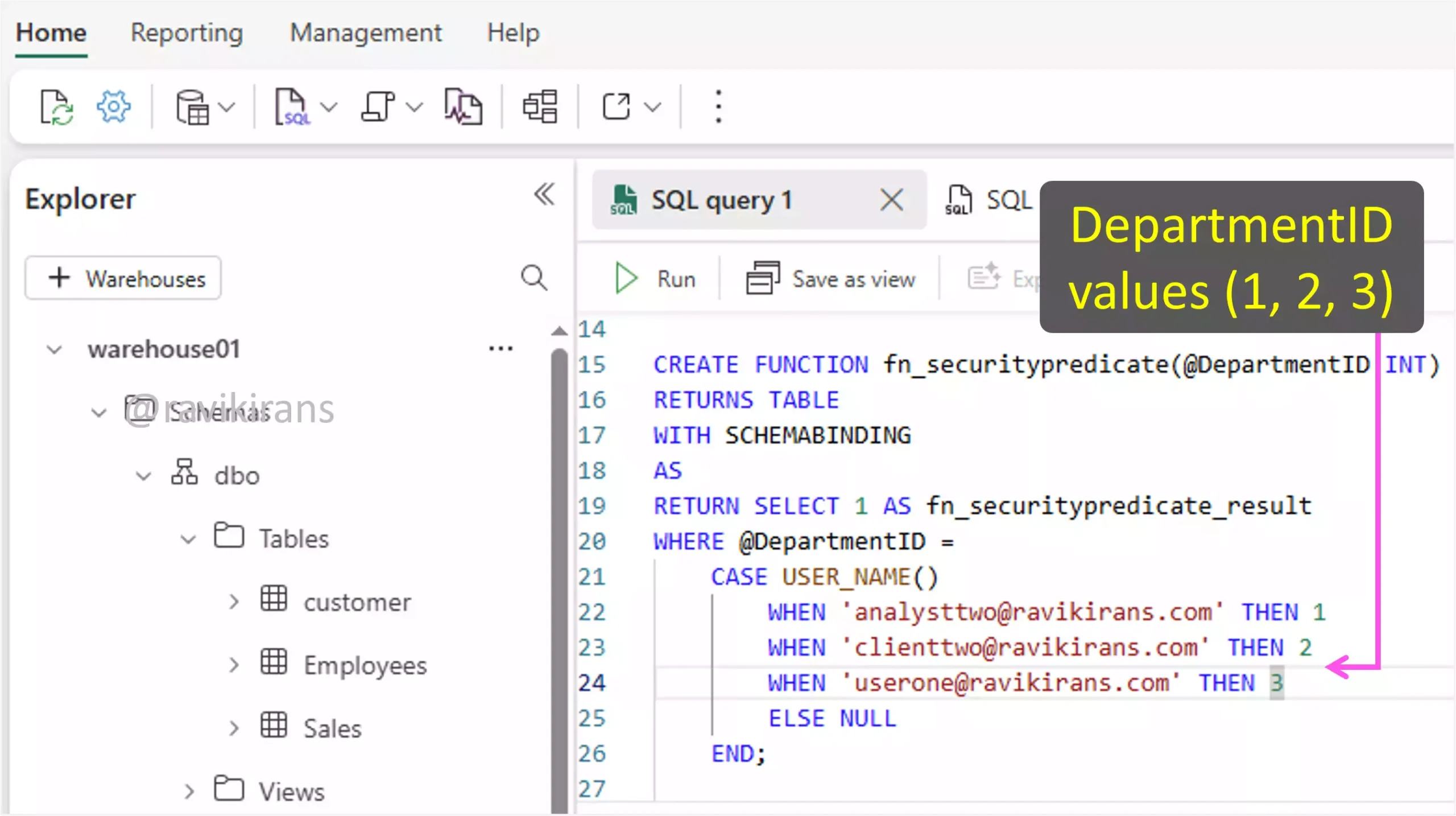Click the Explorer search magnifier icon

point(534,278)
